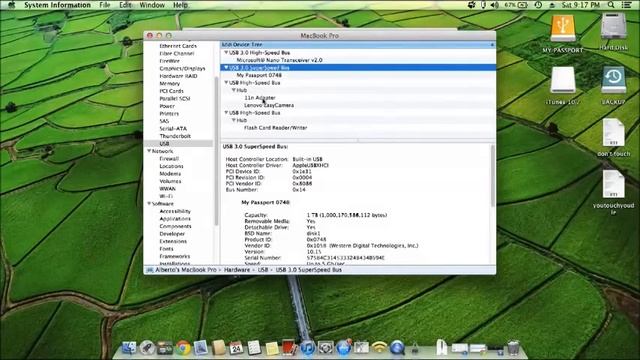Click the battery 67% status icon
The width and height of the screenshot is (640, 360).
[516, 5]
